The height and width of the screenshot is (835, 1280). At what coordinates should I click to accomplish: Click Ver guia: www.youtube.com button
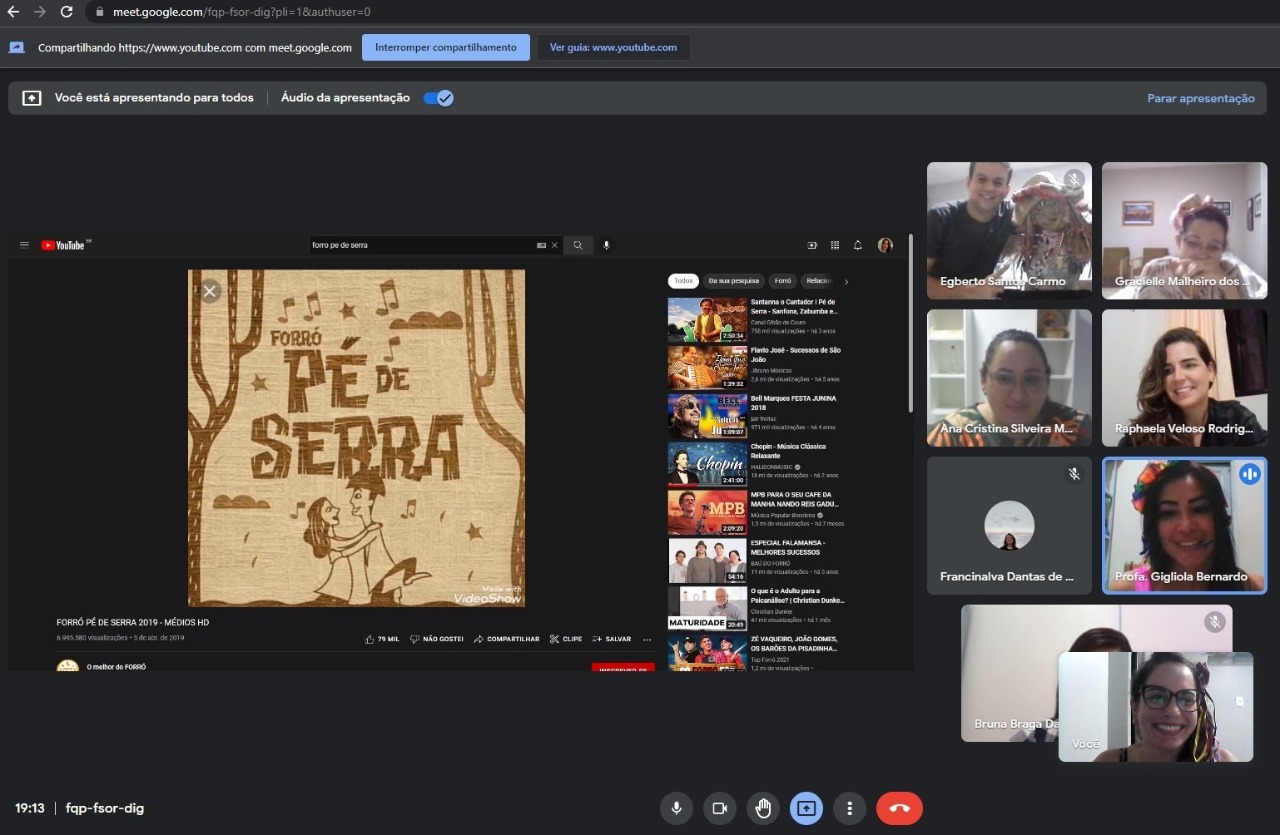[613, 47]
